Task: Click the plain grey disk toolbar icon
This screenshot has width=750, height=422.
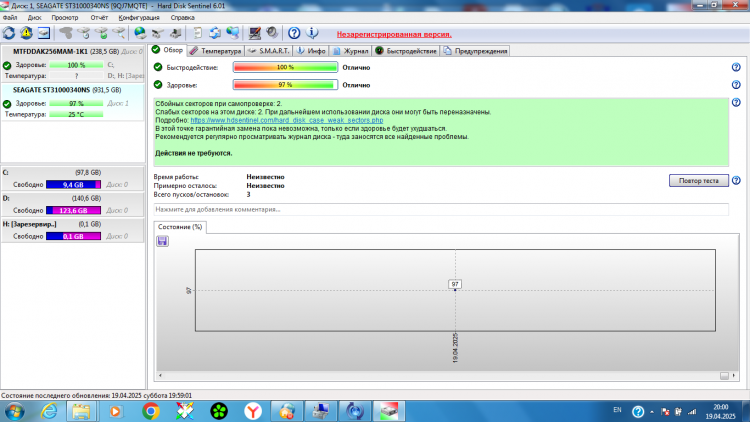Action: click(x=66, y=33)
